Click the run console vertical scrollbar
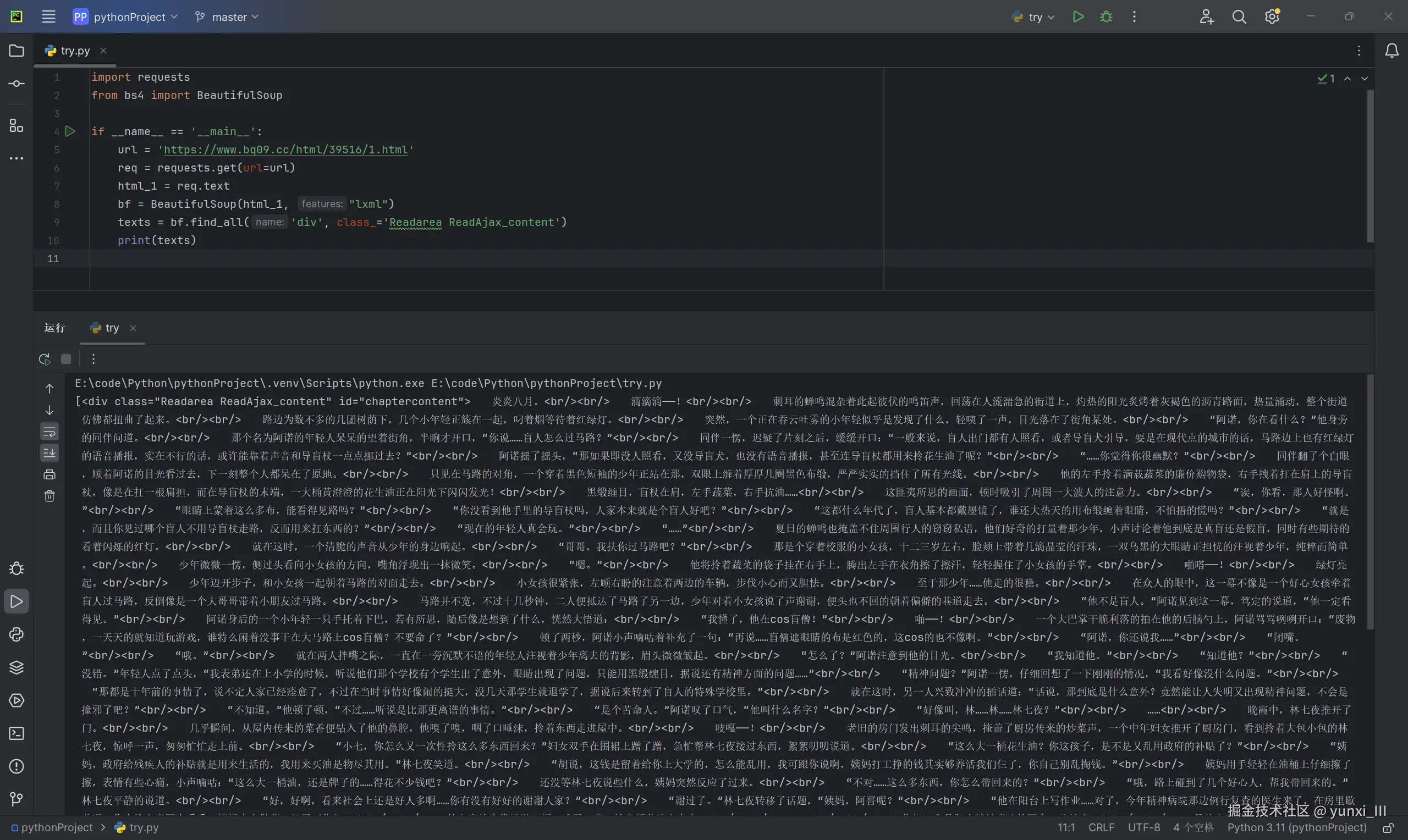This screenshot has height=840, width=1408. click(x=1370, y=501)
